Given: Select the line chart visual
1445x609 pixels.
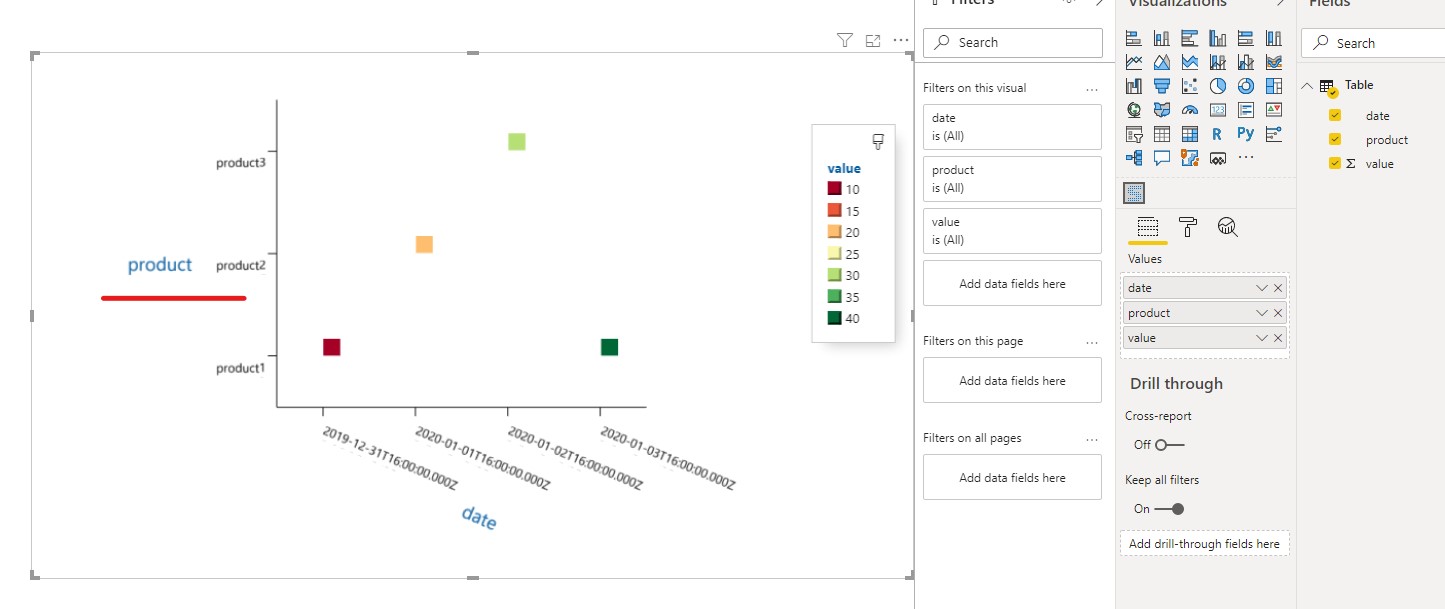Looking at the screenshot, I should [1134, 62].
